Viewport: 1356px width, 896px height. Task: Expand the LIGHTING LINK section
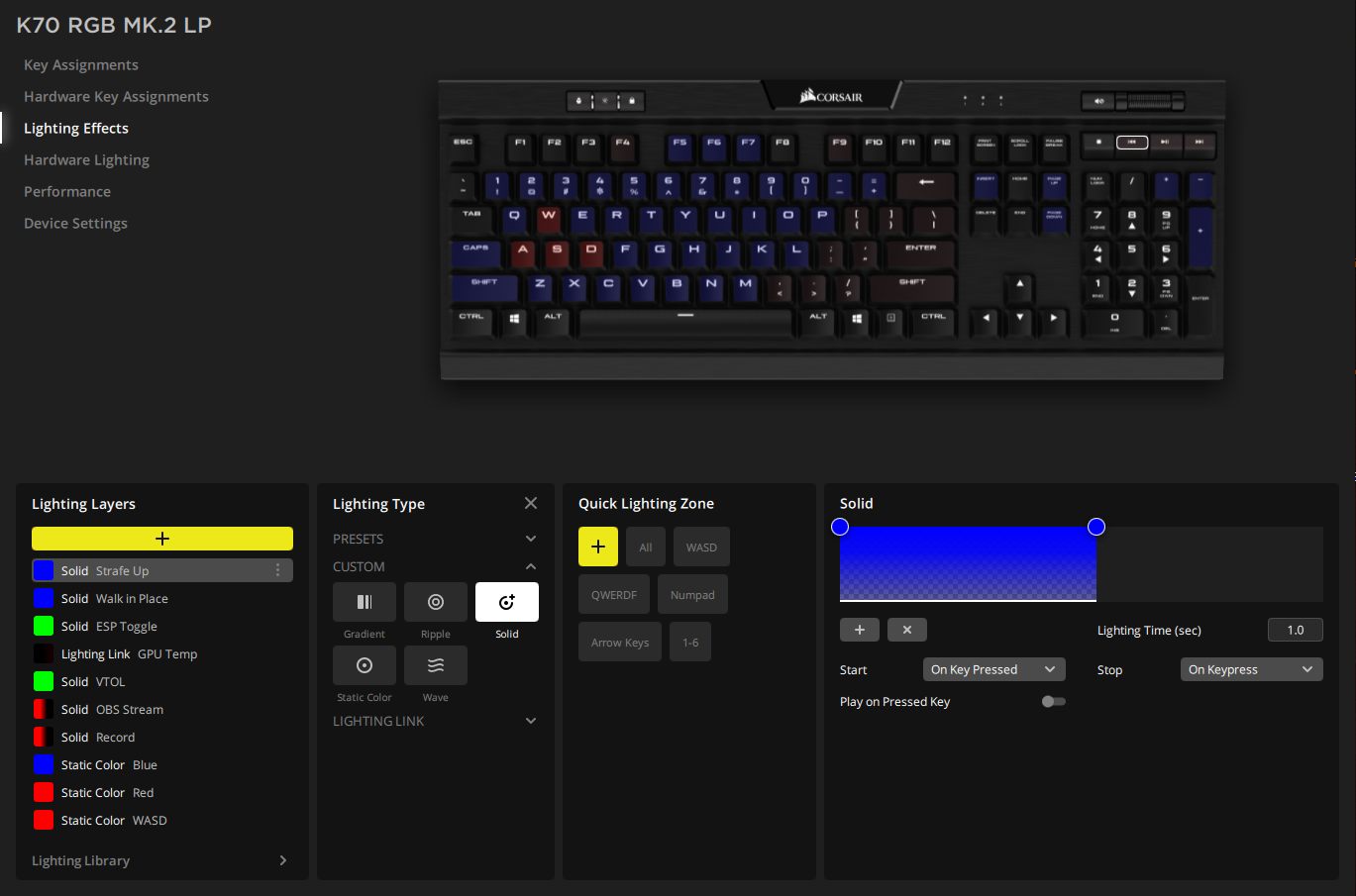pyautogui.click(x=435, y=721)
